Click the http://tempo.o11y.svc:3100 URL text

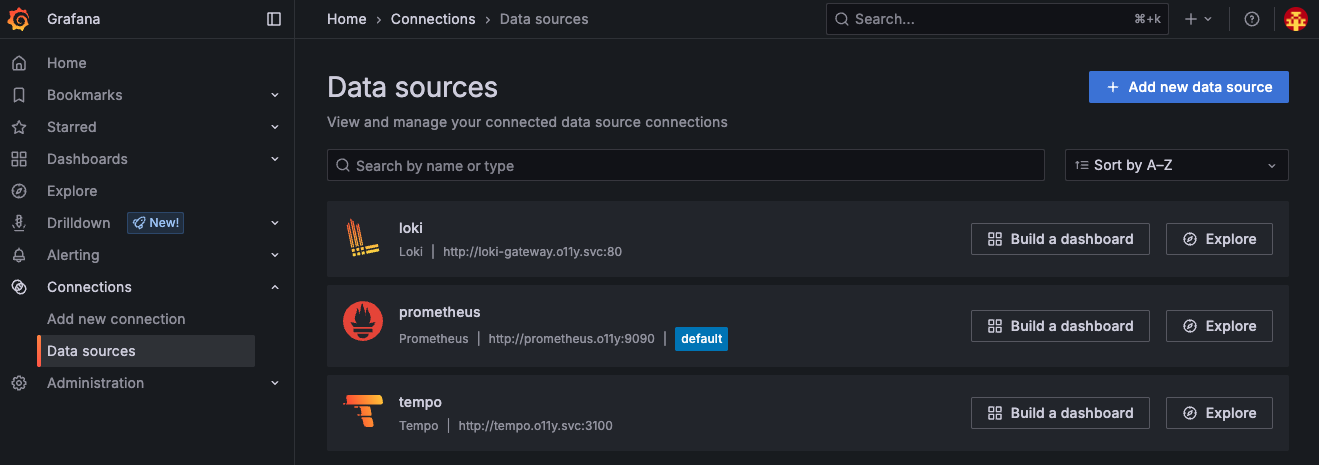[x=536, y=426]
